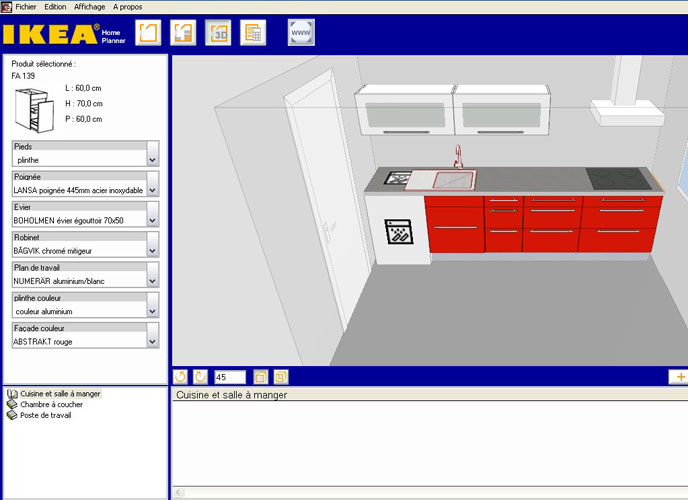Screen dimensions: 688x500
Task: Click the 'BOHOLMEN évier égouttoir 70x50' value
Action: tap(68, 221)
